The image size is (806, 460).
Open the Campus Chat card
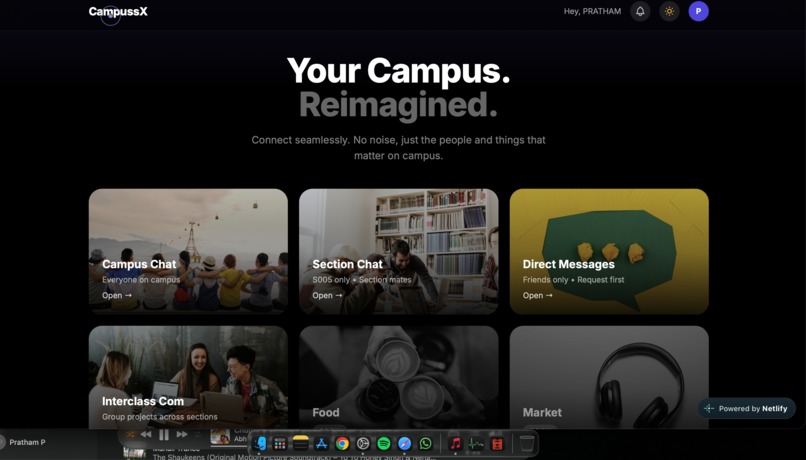click(188, 251)
